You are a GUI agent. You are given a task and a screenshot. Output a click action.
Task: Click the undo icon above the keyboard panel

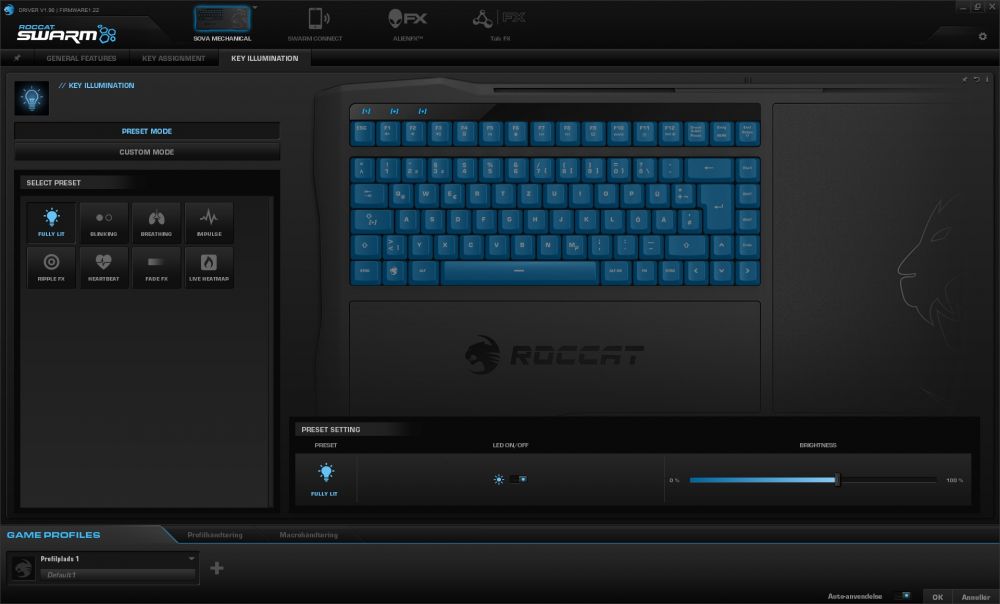coord(976,80)
